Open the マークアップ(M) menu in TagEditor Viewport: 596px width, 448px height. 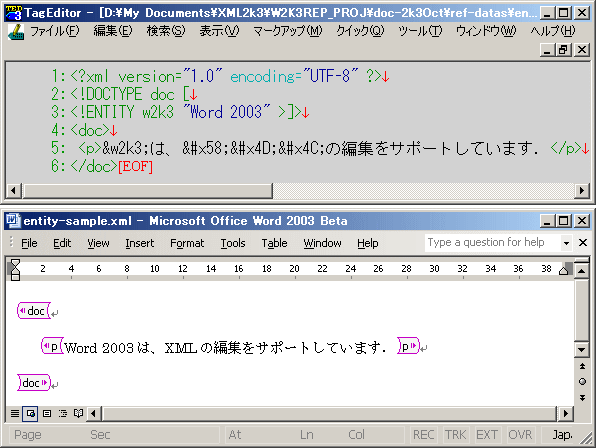point(288,31)
